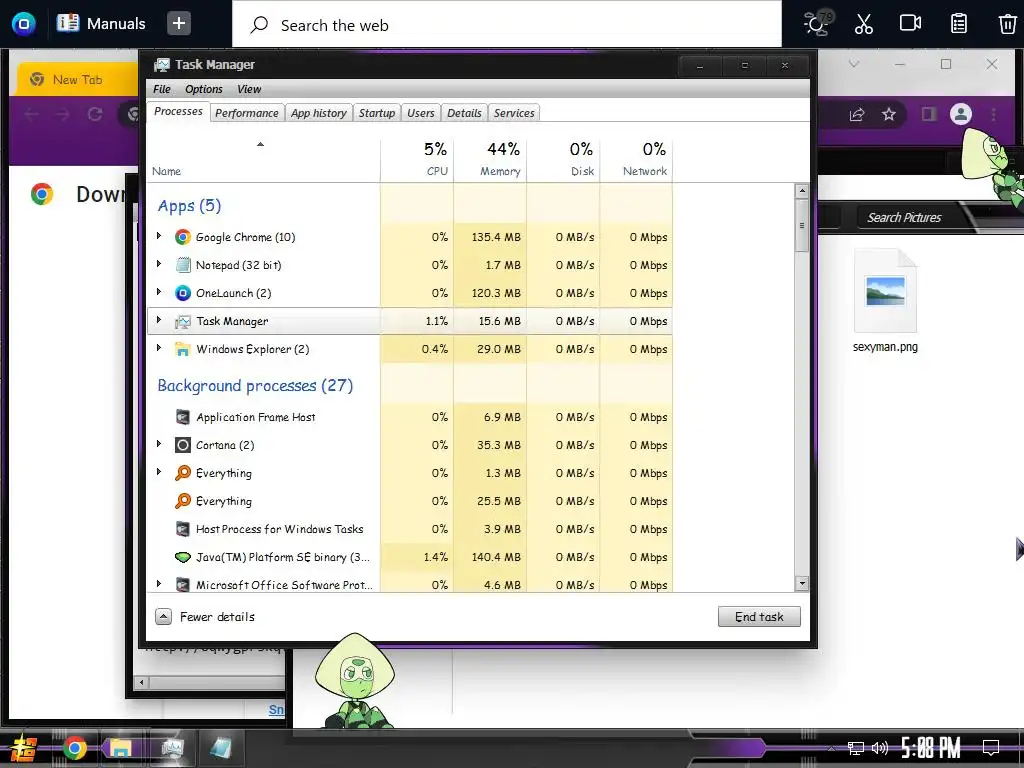This screenshot has height=768, width=1024.
Task: Open Chrome from the taskbar
Action: (x=74, y=748)
